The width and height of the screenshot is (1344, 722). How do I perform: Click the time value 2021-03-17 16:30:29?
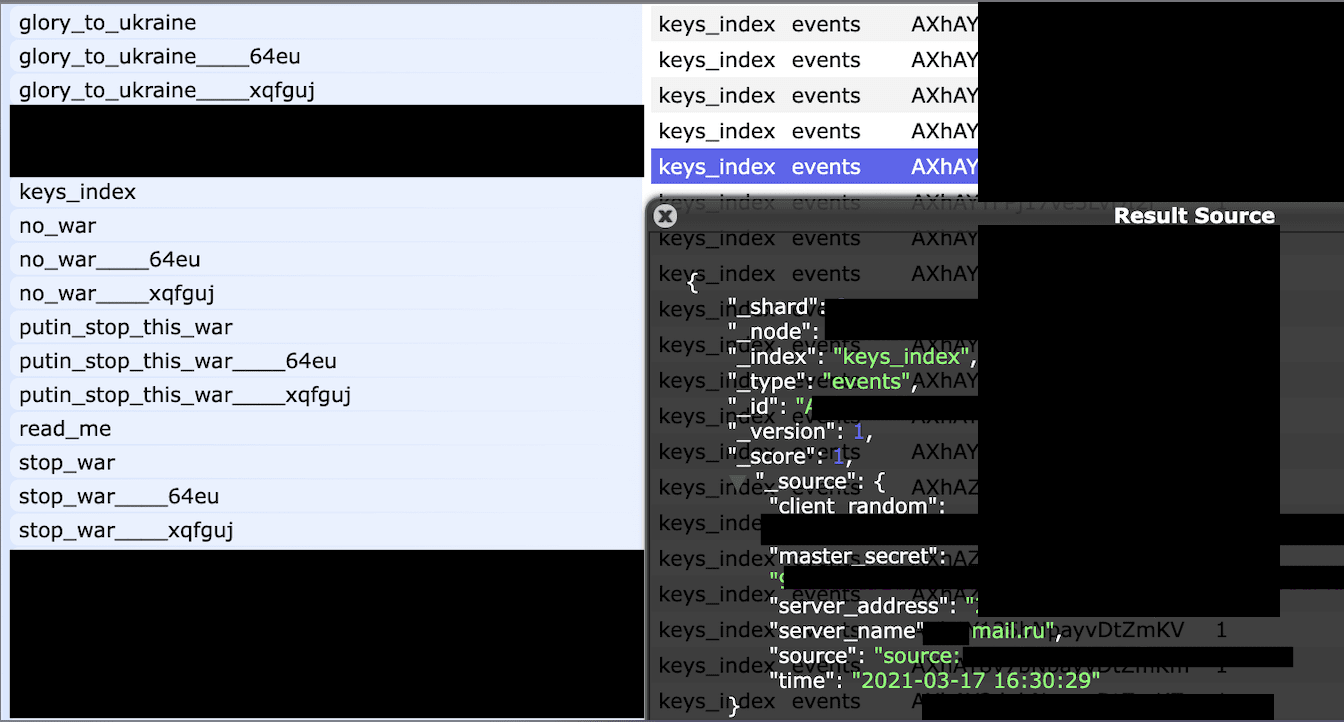976,681
